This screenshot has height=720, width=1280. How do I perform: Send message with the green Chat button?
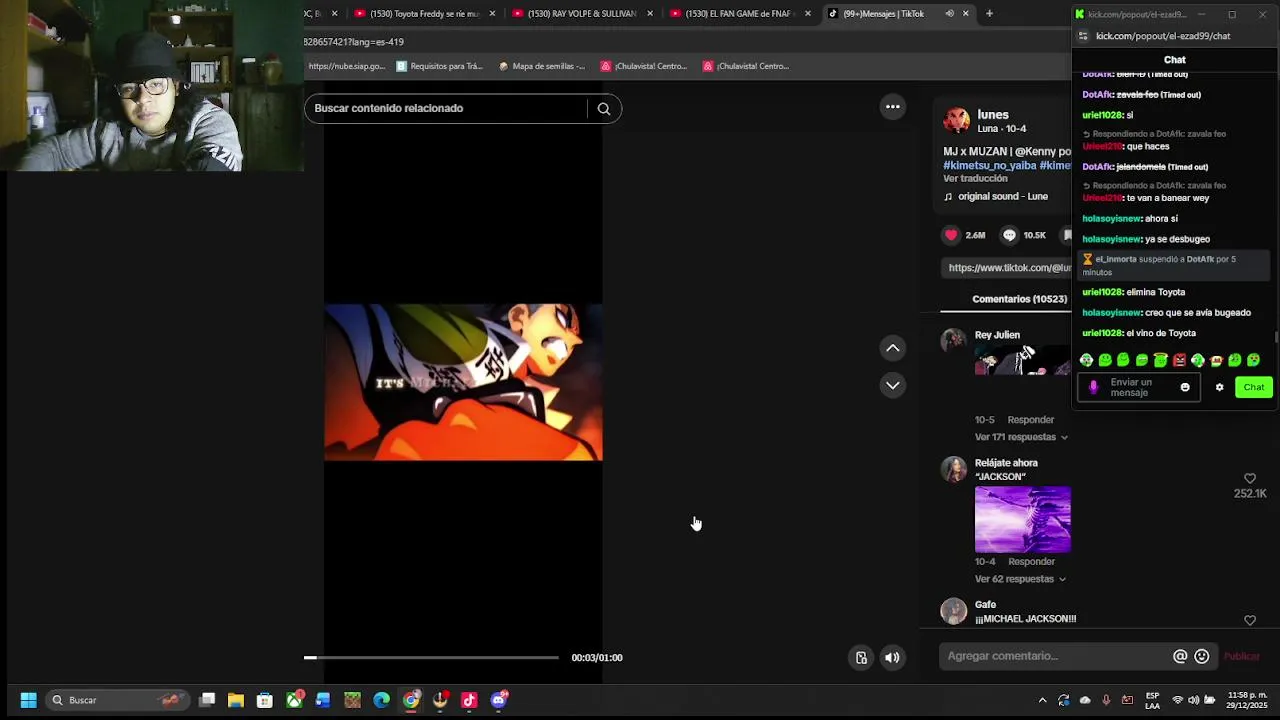pyautogui.click(x=1254, y=388)
